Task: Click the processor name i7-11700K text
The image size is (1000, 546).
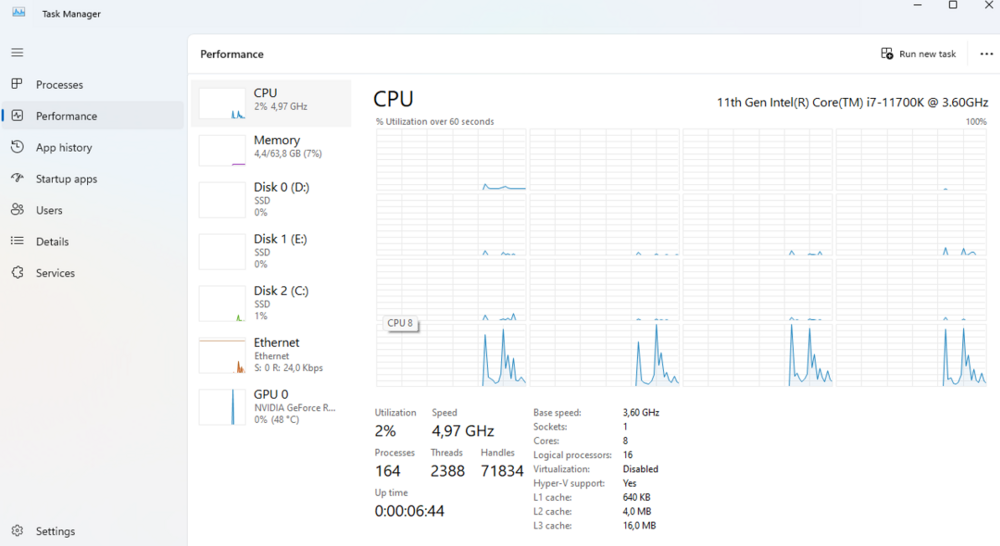Action: click(x=852, y=102)
